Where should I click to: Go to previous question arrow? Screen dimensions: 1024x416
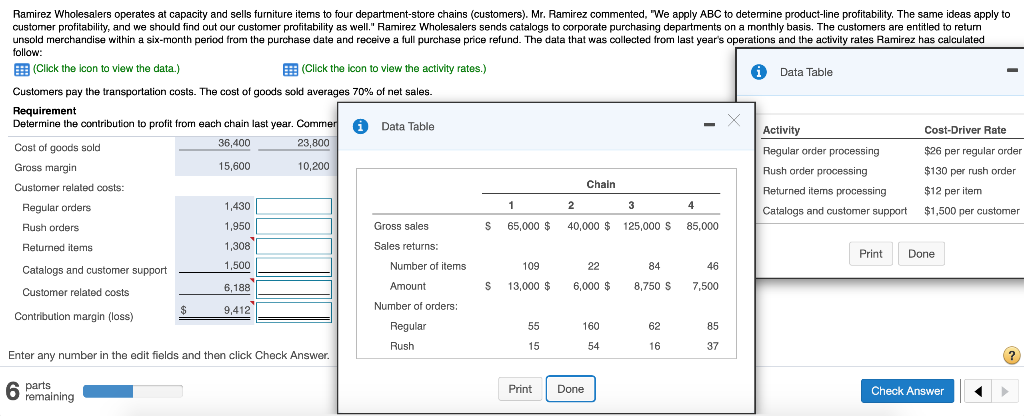[x=978, y=391]
